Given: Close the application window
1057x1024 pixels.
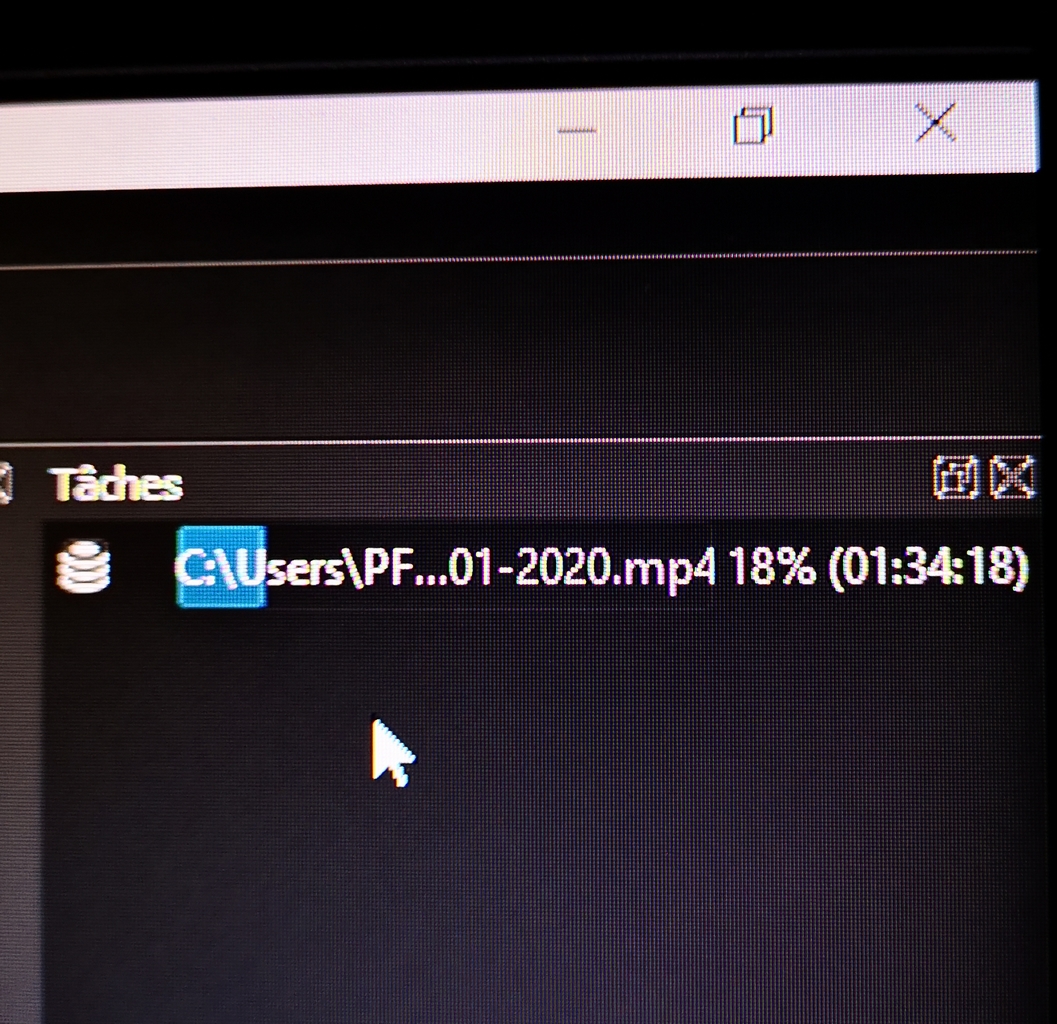Looking at the screenshot, I should point(936,122).
